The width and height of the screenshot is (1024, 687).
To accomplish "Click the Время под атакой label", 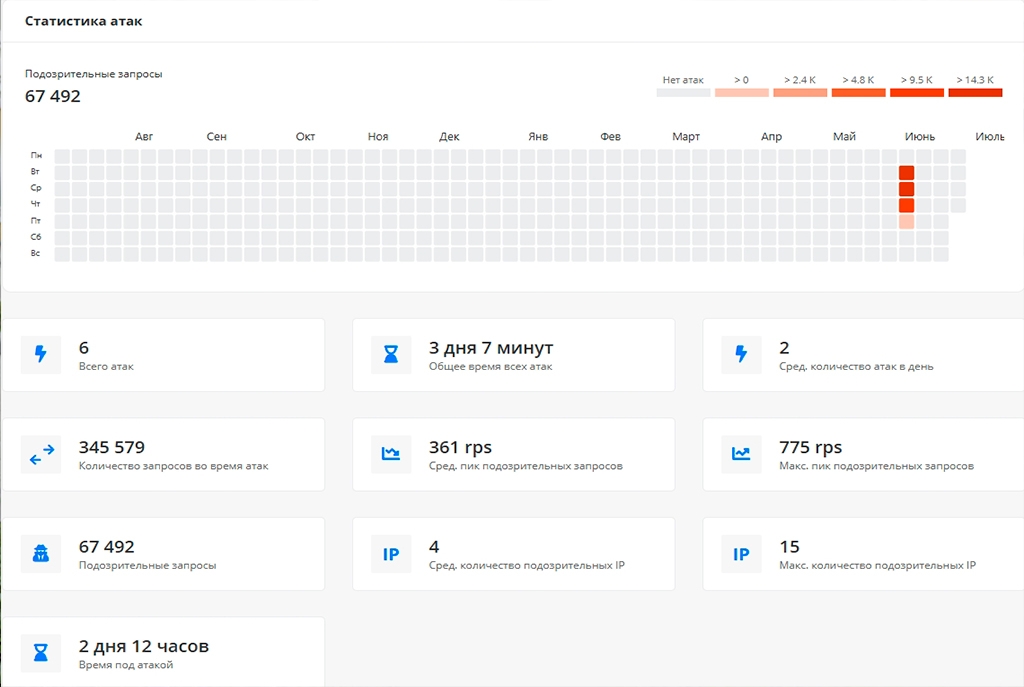I will click(x=126, y=665).
